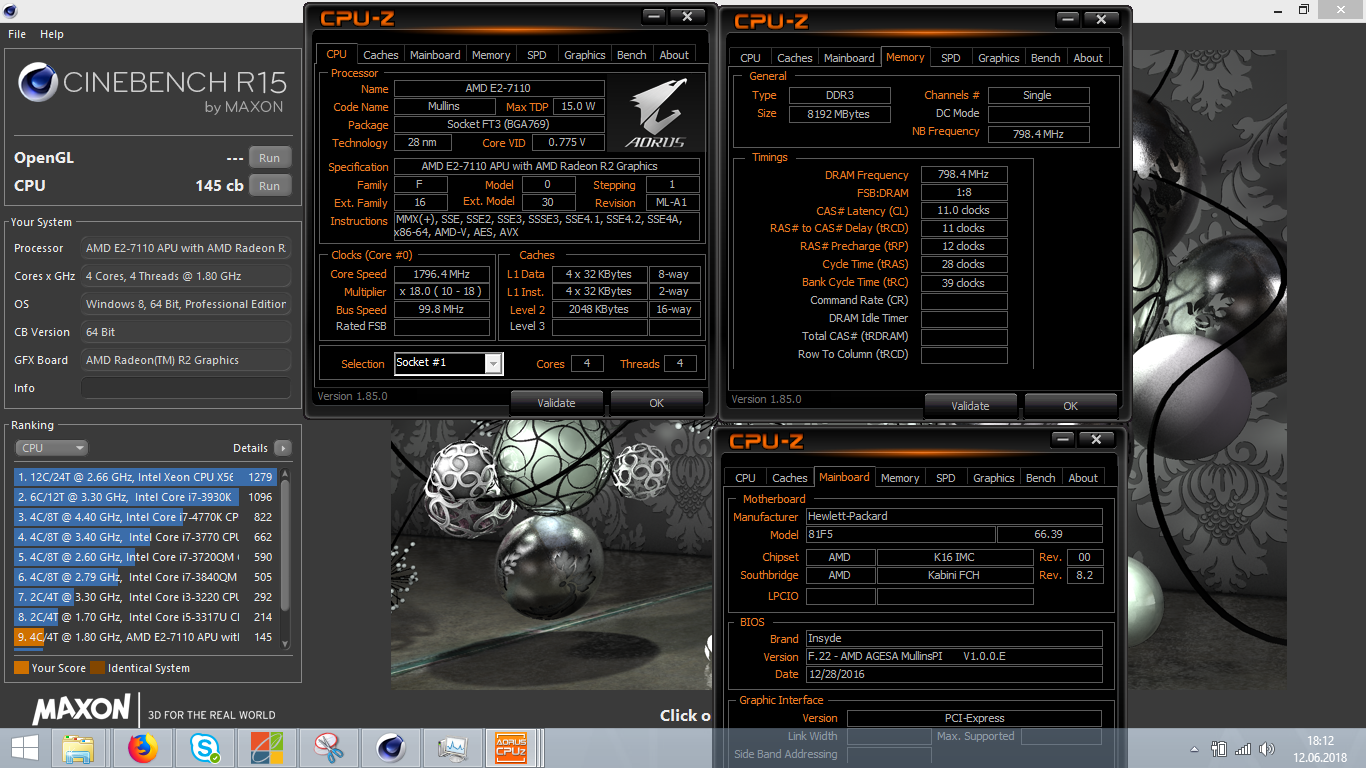Open Task Manager monitor taskbar icon
This screenshot has height=768, width=1366.
453,748
